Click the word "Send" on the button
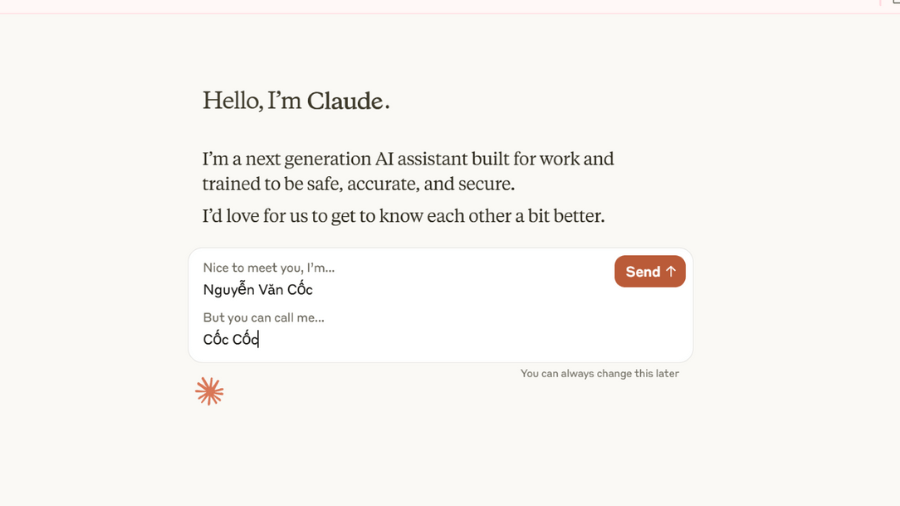The height and width of the screenshot is (506, 900). [x=642, y=272]
